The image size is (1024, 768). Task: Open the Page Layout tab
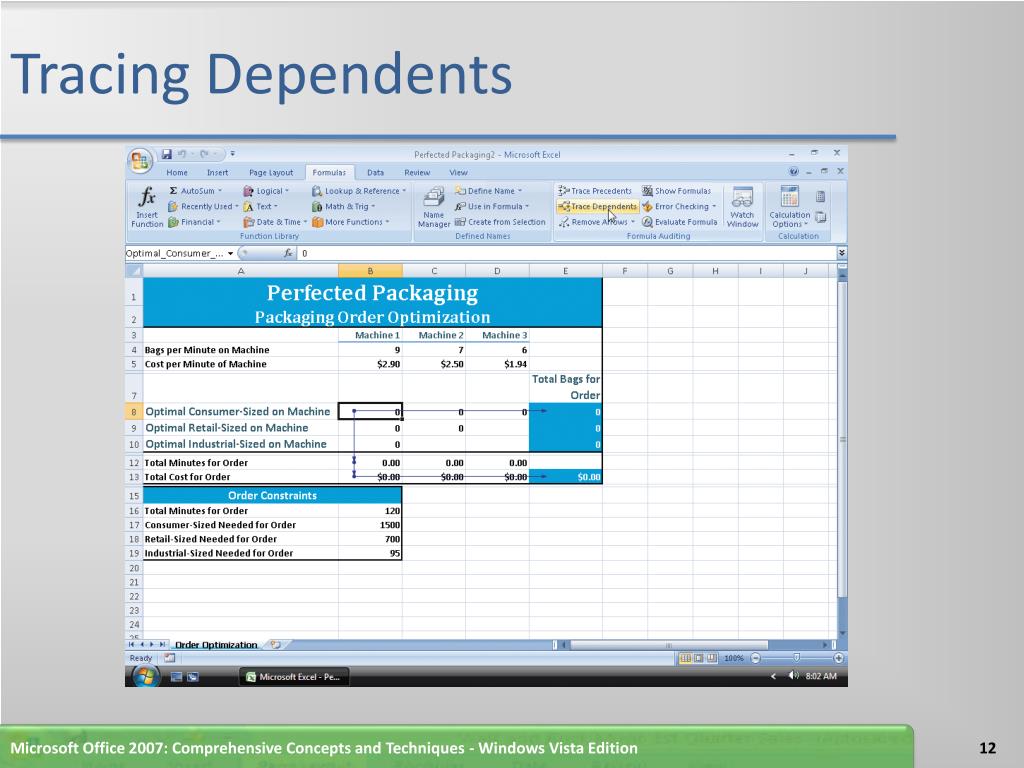pos(271,172)
